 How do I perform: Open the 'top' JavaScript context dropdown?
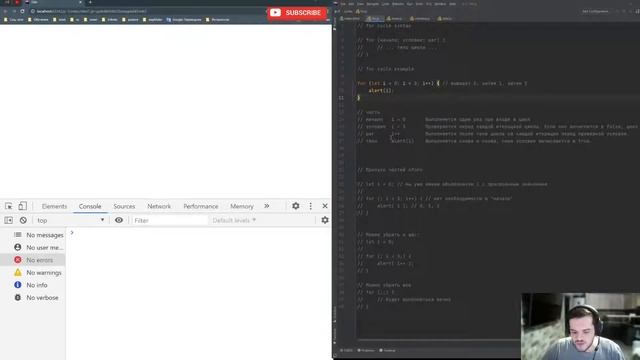point(70,220)
